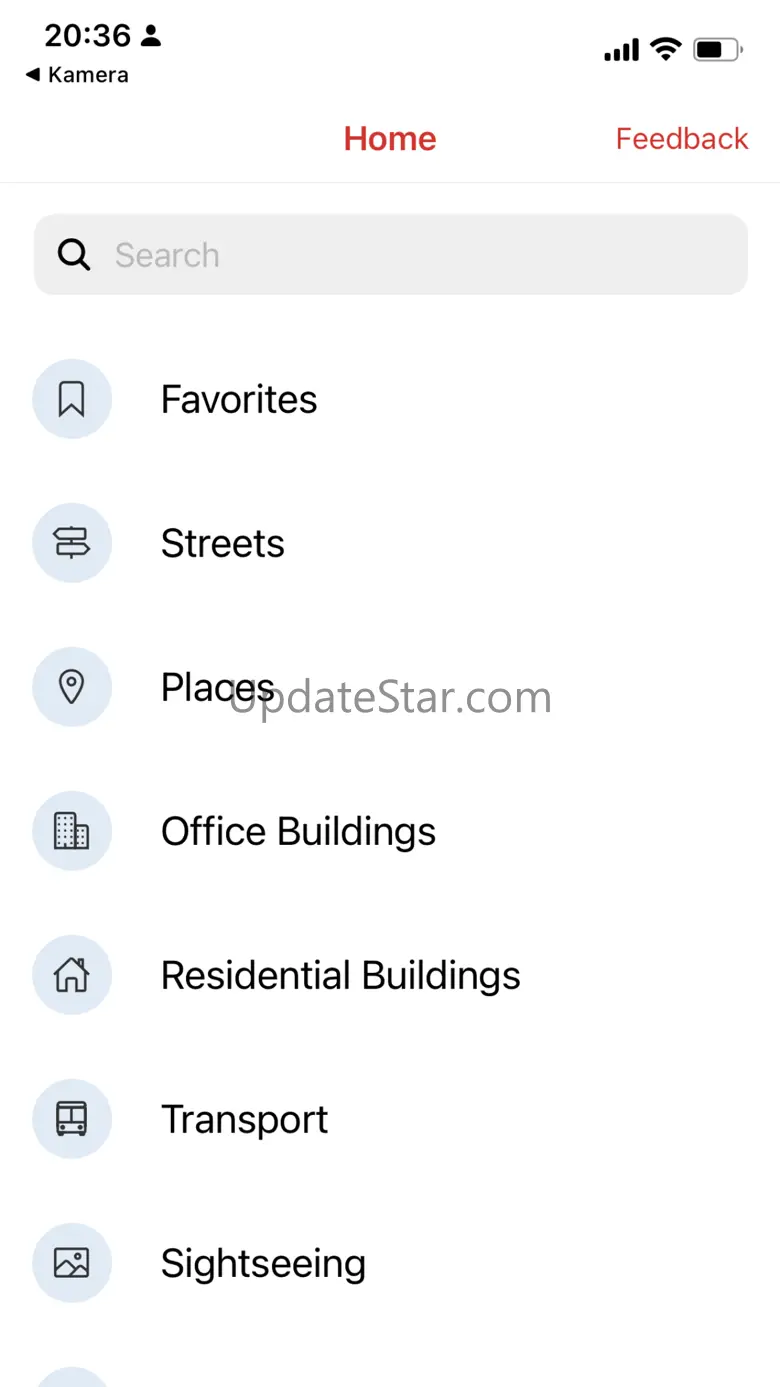Image resolution: width=780 pixels, height=1387 pixels.
Task: Tap the Residential Buildings house icon
Action: point(72,975)
